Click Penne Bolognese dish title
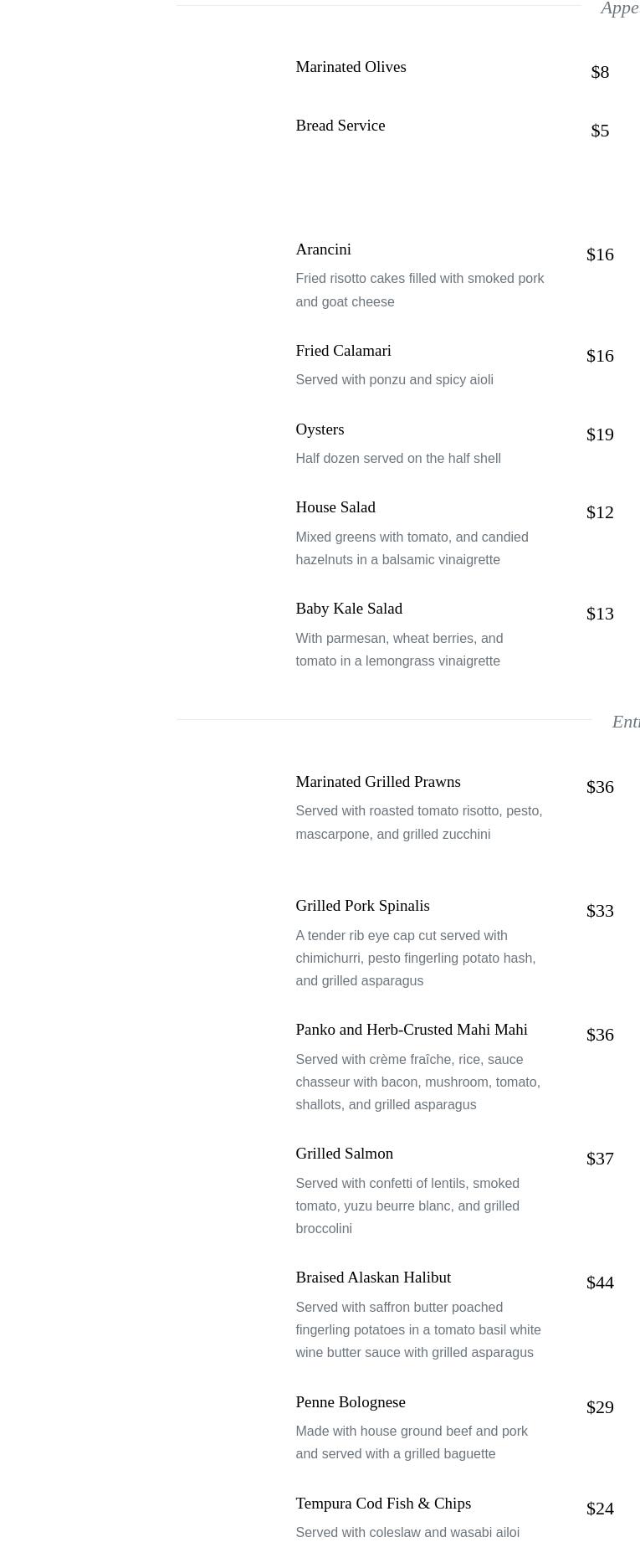The image size is (640, 1568). [x=350, y=1402]
